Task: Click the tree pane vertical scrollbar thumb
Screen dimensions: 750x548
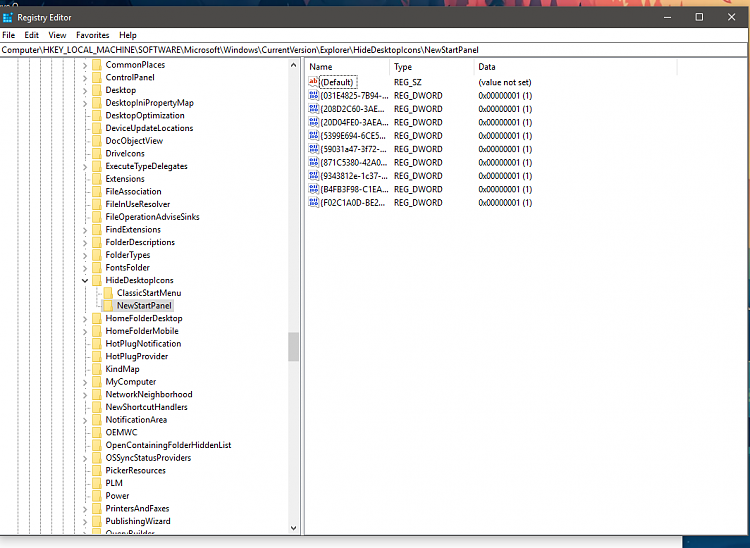Action: [x=293, y=347]
